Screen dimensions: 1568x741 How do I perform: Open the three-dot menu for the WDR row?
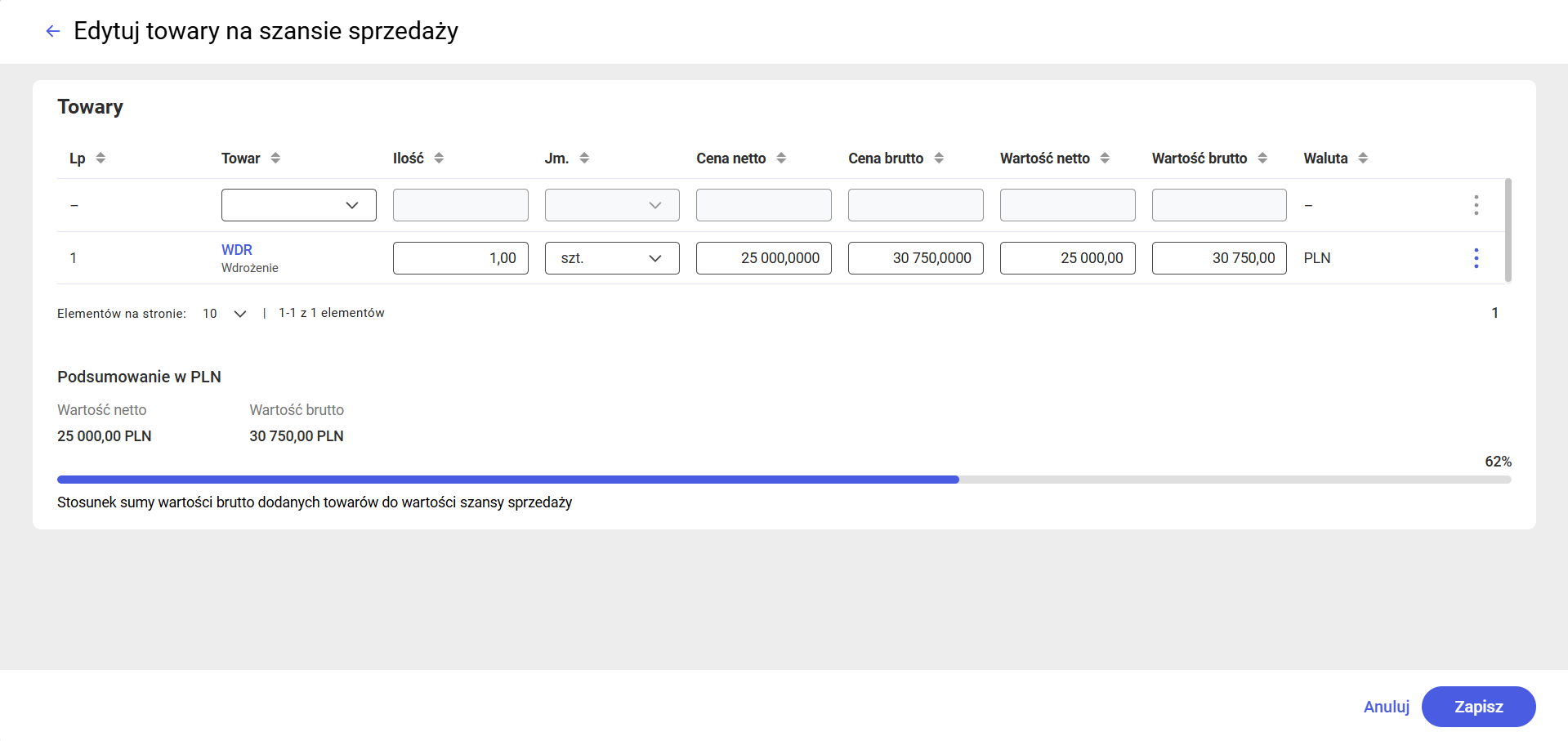coord(1476,258)
